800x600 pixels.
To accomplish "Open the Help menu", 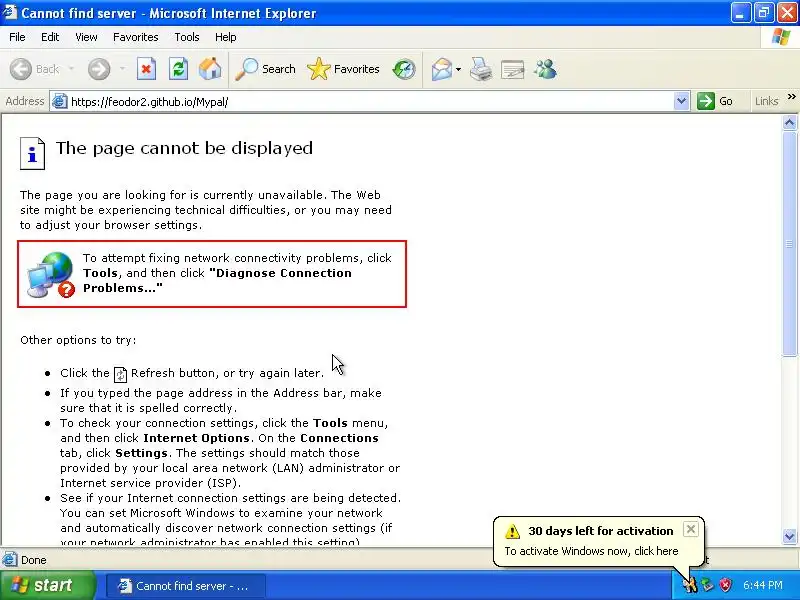I will [x=226, y=37].
